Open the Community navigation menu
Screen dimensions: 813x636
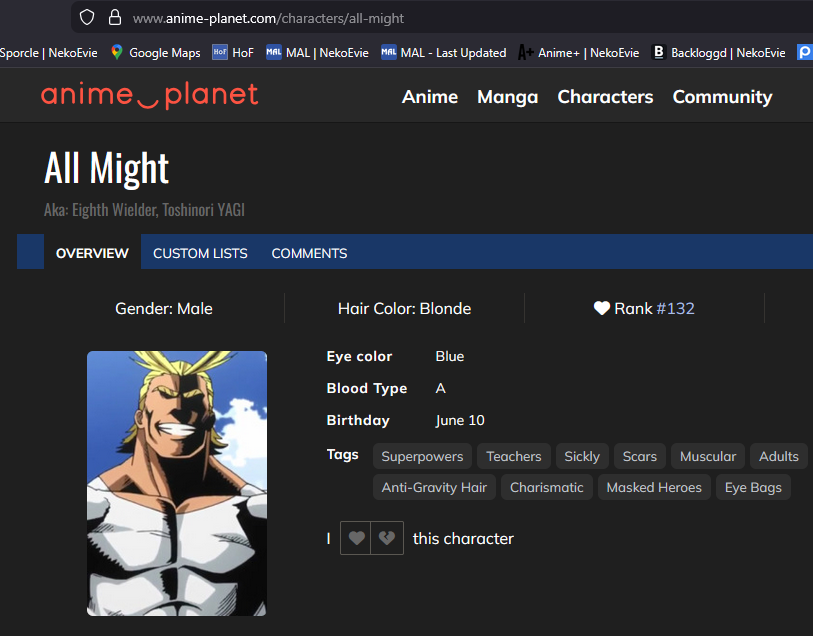pos(722,97)
